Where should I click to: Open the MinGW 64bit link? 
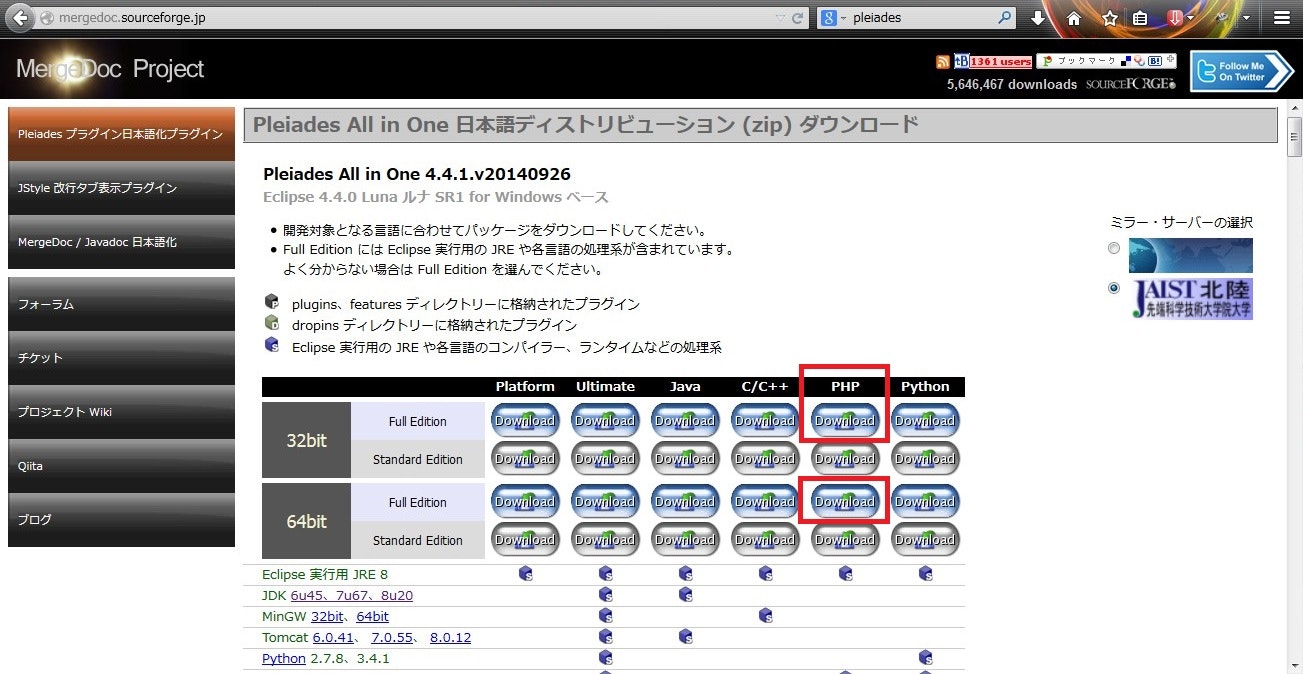pyautogui.click(x=372, y=617)
